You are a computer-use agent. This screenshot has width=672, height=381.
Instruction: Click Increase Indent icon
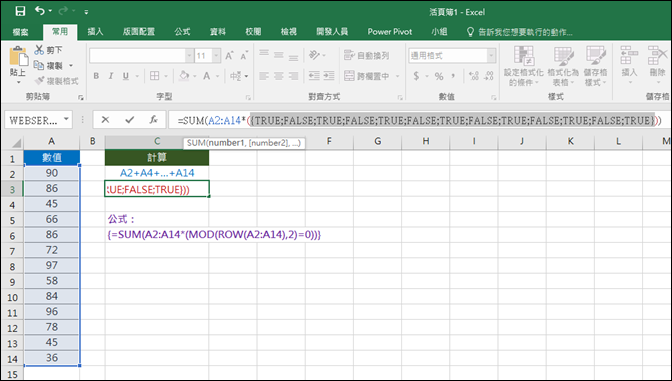tap(329, 76)
